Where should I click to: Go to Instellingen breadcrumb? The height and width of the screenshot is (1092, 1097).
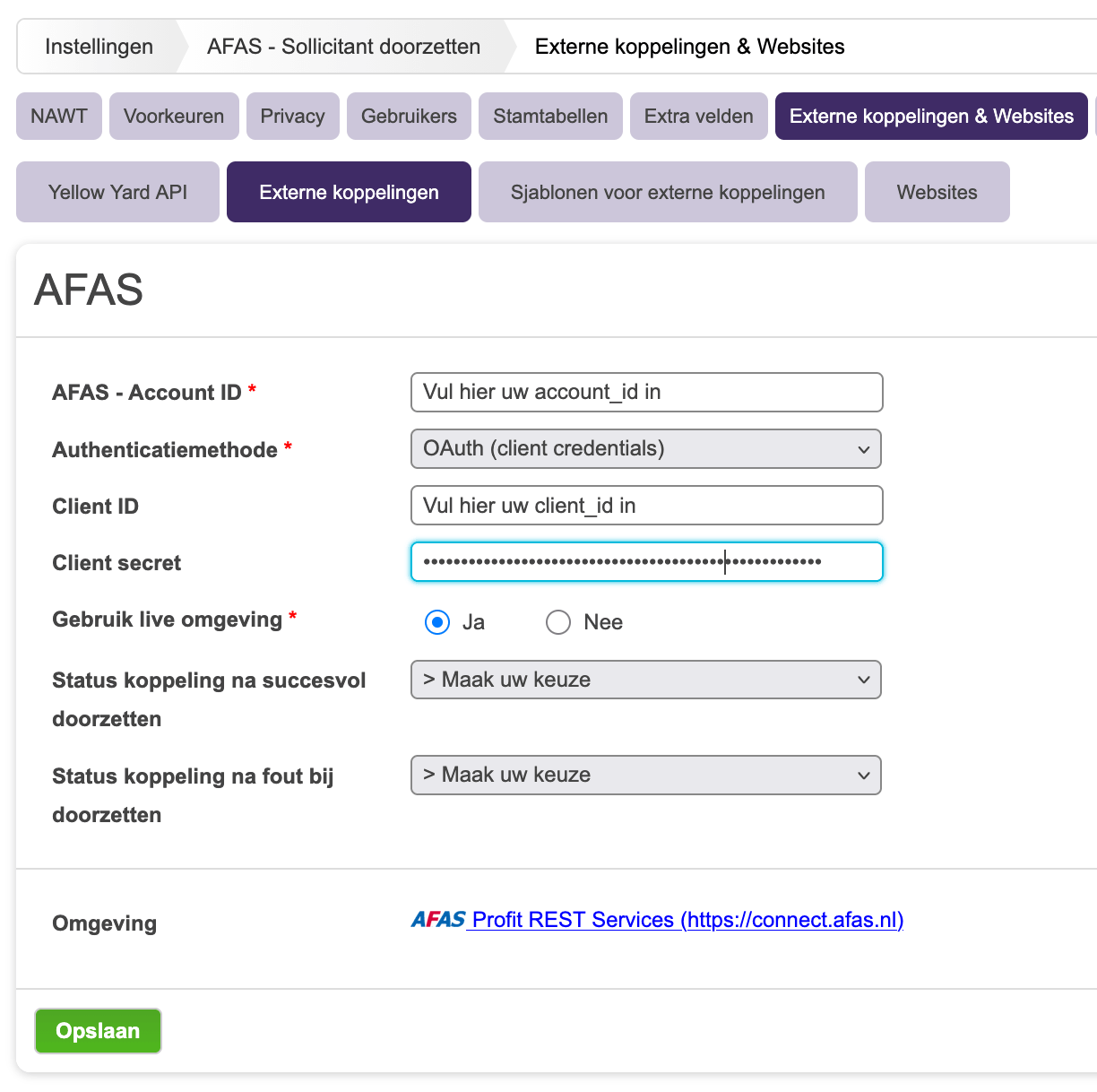99,47
